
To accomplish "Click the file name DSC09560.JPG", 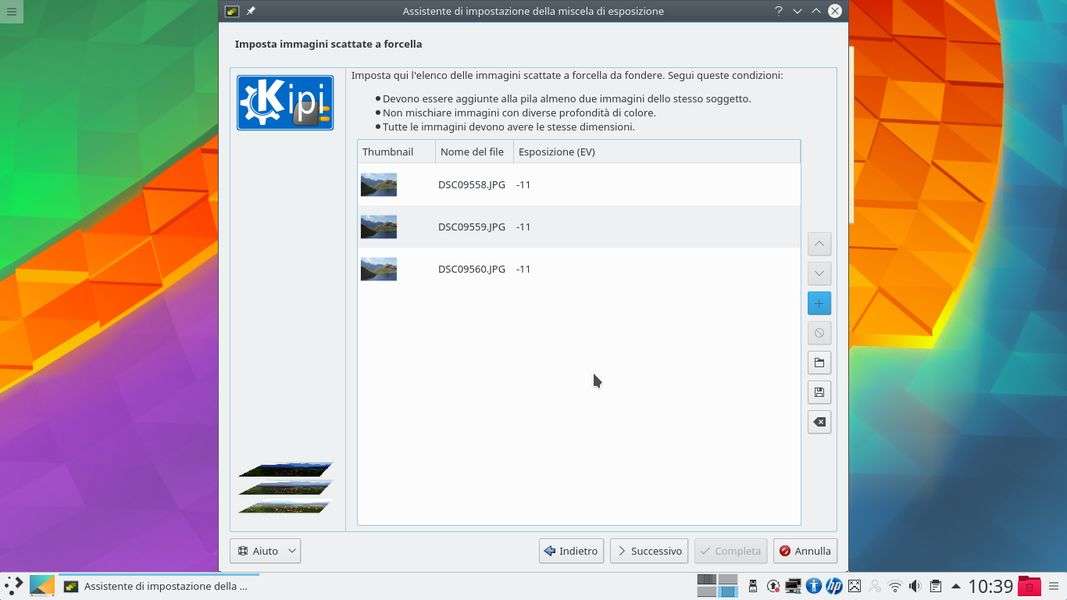I will [x=472, y=269].
